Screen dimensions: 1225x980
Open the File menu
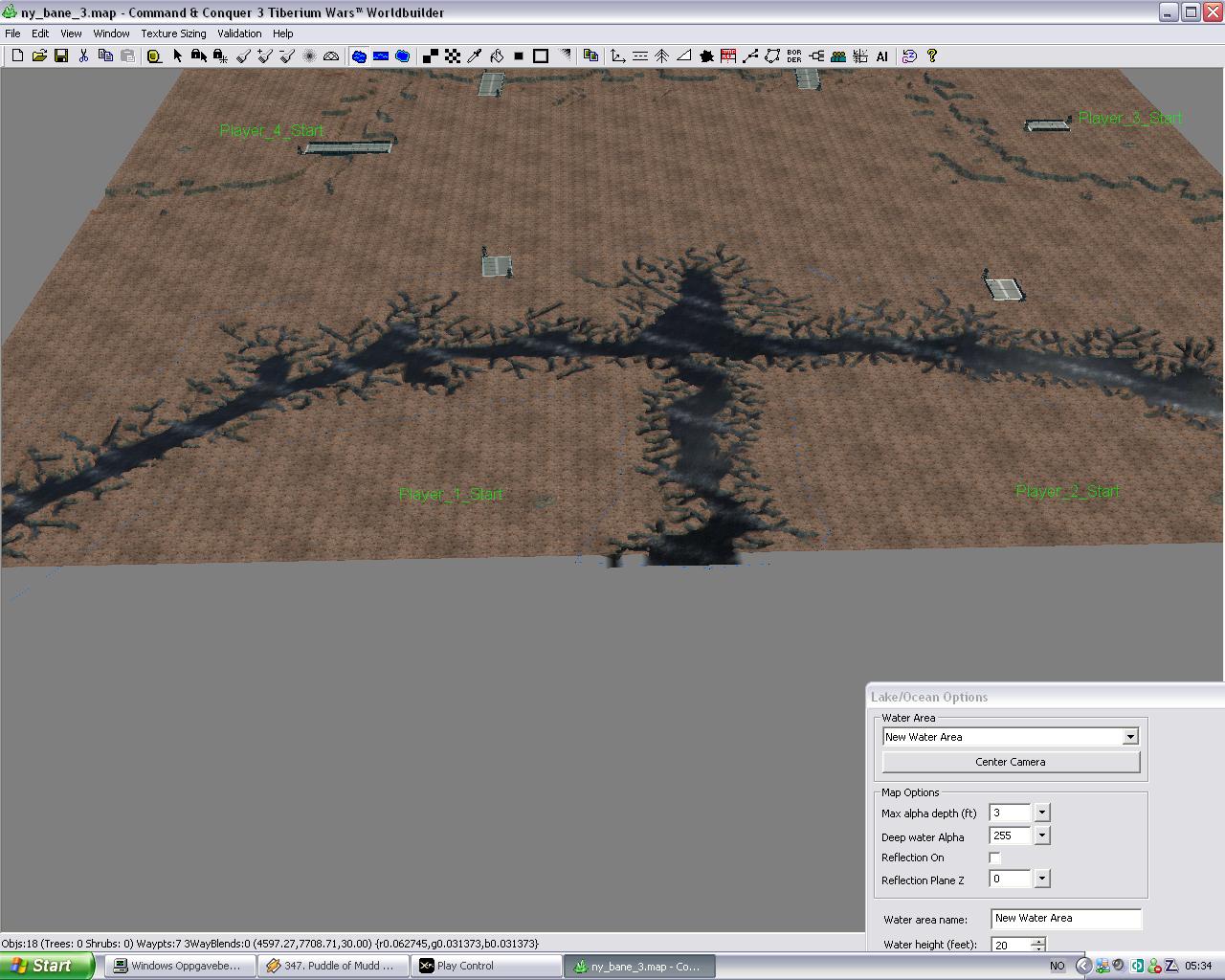click(x=13, y=33)
